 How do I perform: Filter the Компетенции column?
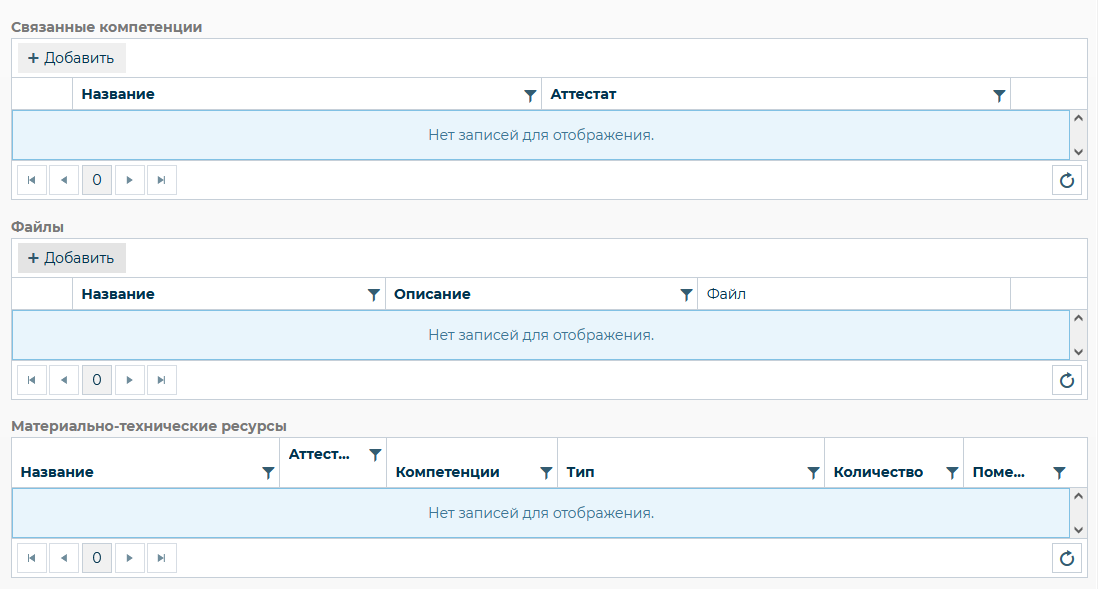coord(546,473)
